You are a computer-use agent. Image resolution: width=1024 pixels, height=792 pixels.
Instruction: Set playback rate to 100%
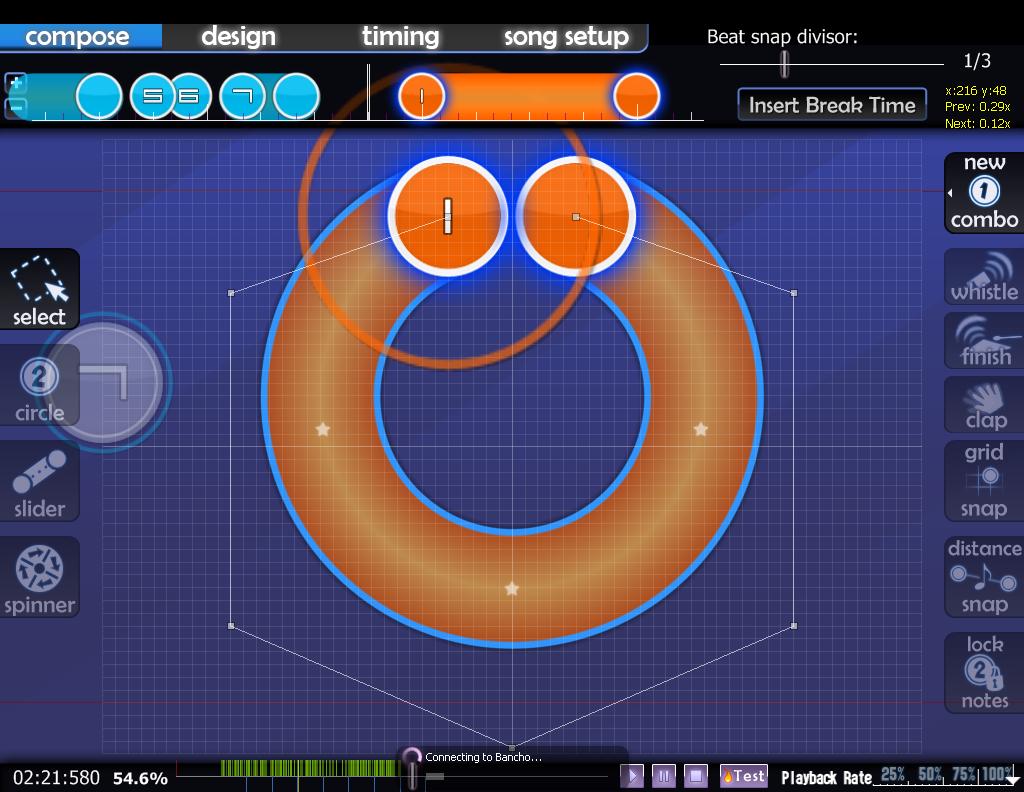pyautogui.click(x=997, y=775)
